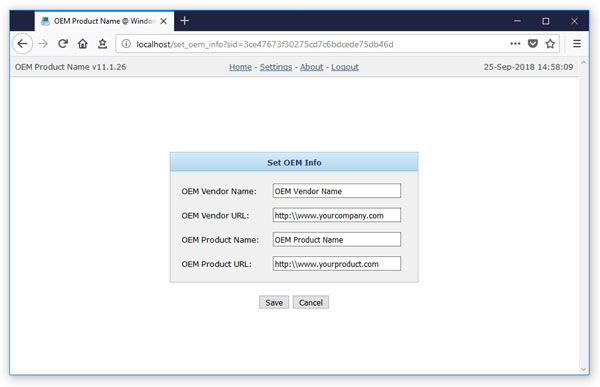This screenshot has height=387, width=600.
Task: Minimize the browser window
Action: [517, 21]
